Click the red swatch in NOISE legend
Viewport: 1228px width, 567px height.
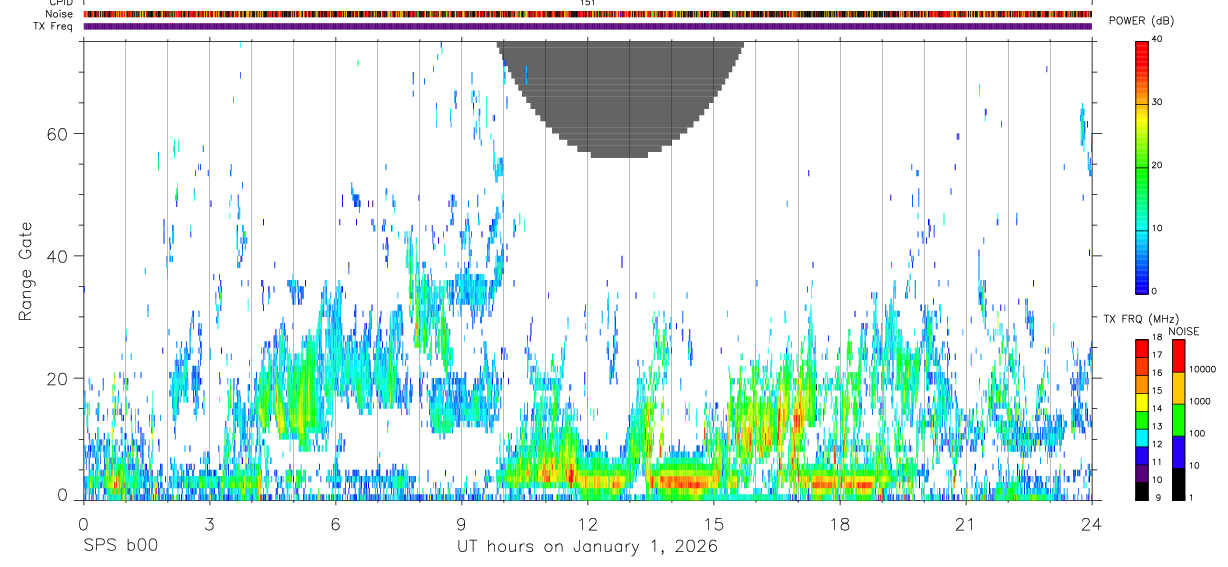point(1178,356)
